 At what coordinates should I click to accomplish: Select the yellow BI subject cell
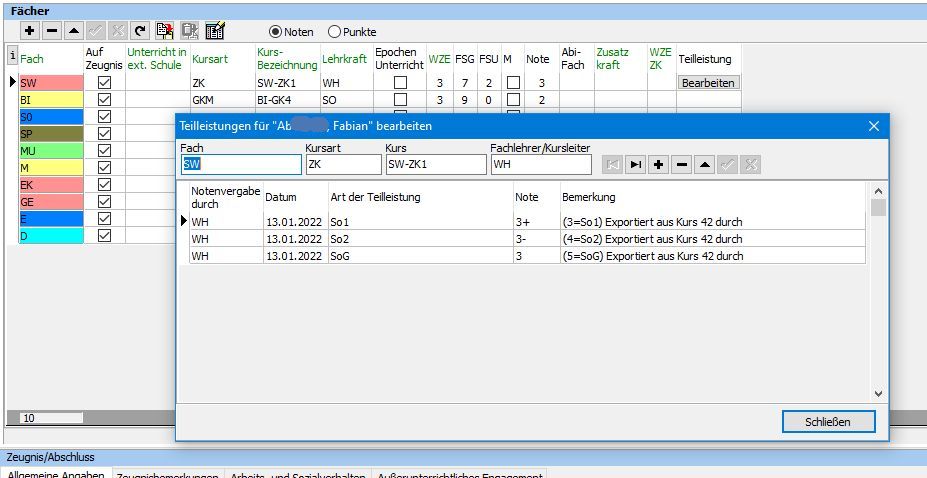tap(51, 100)
